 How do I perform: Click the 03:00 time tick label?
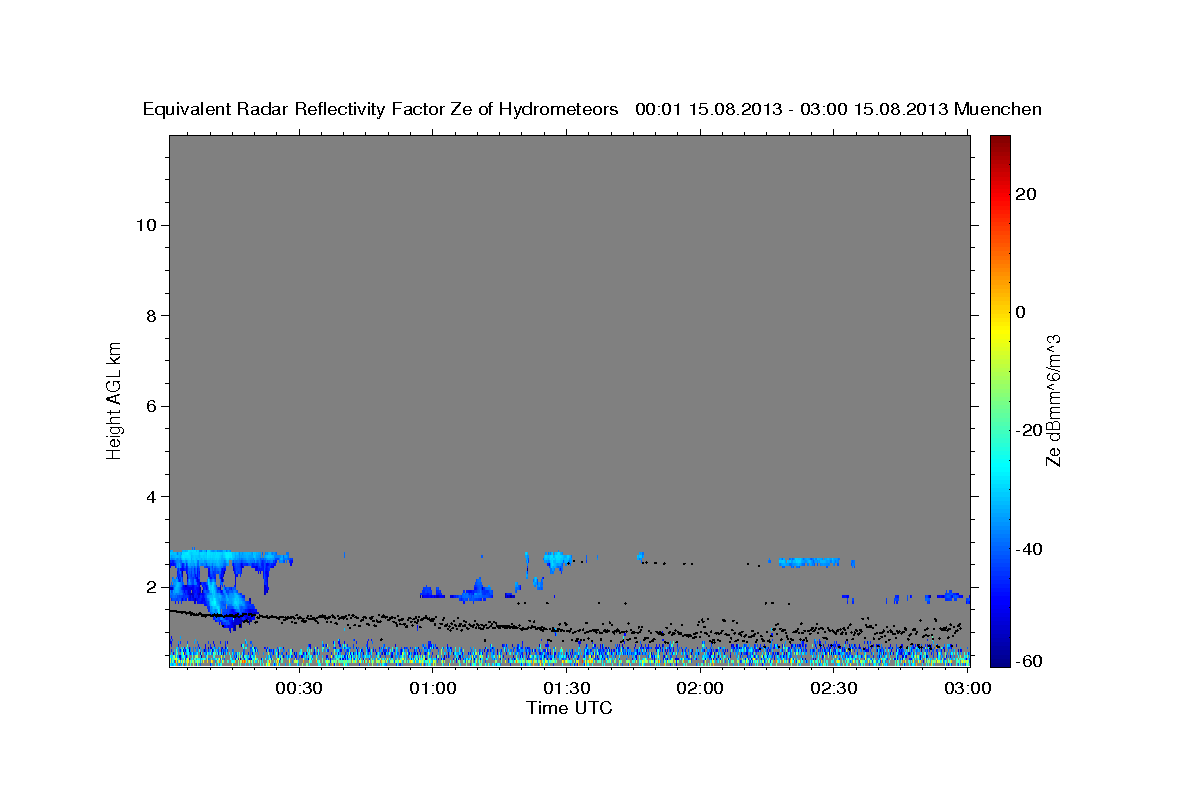[968, 689]
